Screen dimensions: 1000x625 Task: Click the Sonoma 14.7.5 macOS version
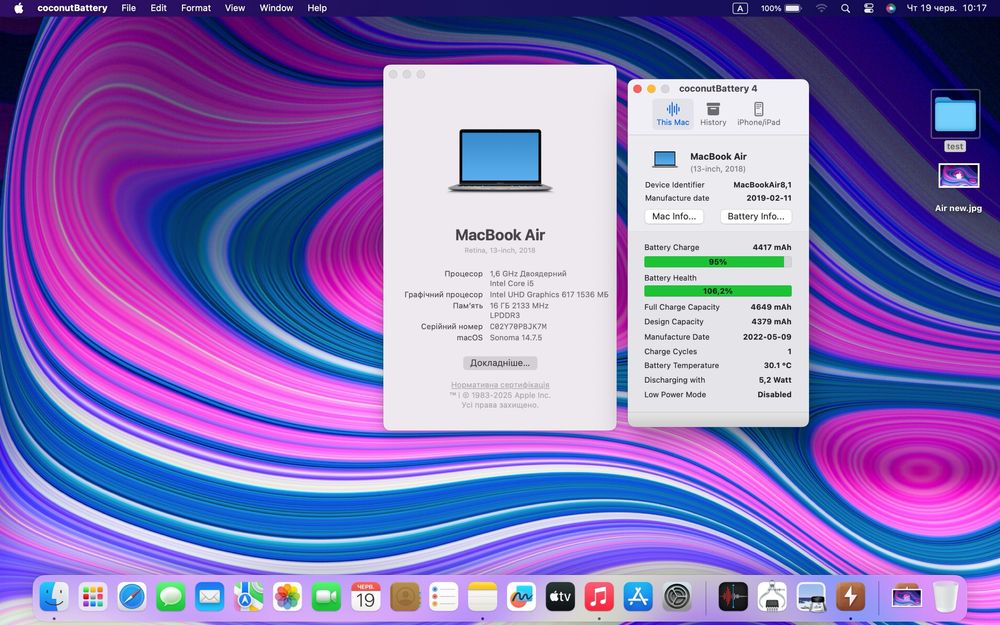[516, 337]
